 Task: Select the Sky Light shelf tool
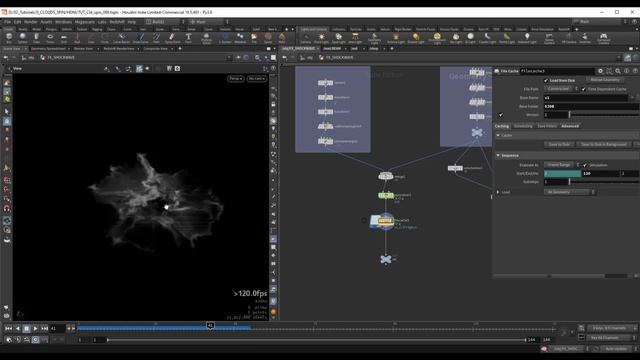click(456, 38)
